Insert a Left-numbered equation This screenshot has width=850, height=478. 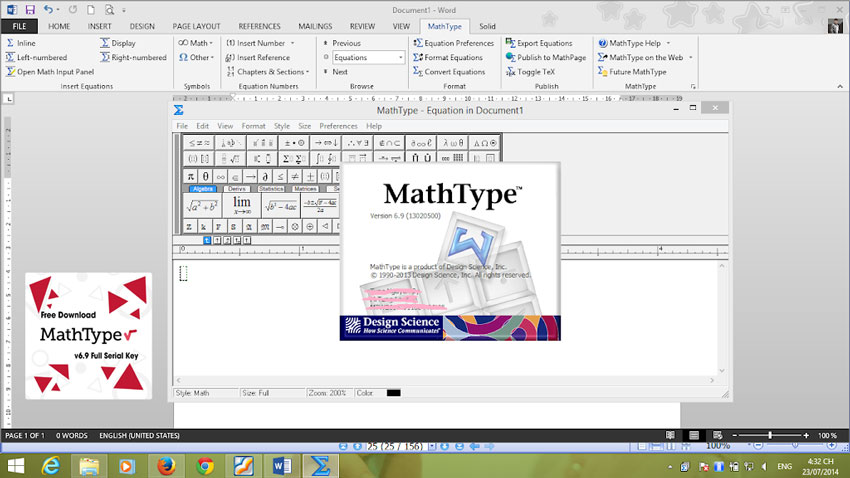point(36,57)
